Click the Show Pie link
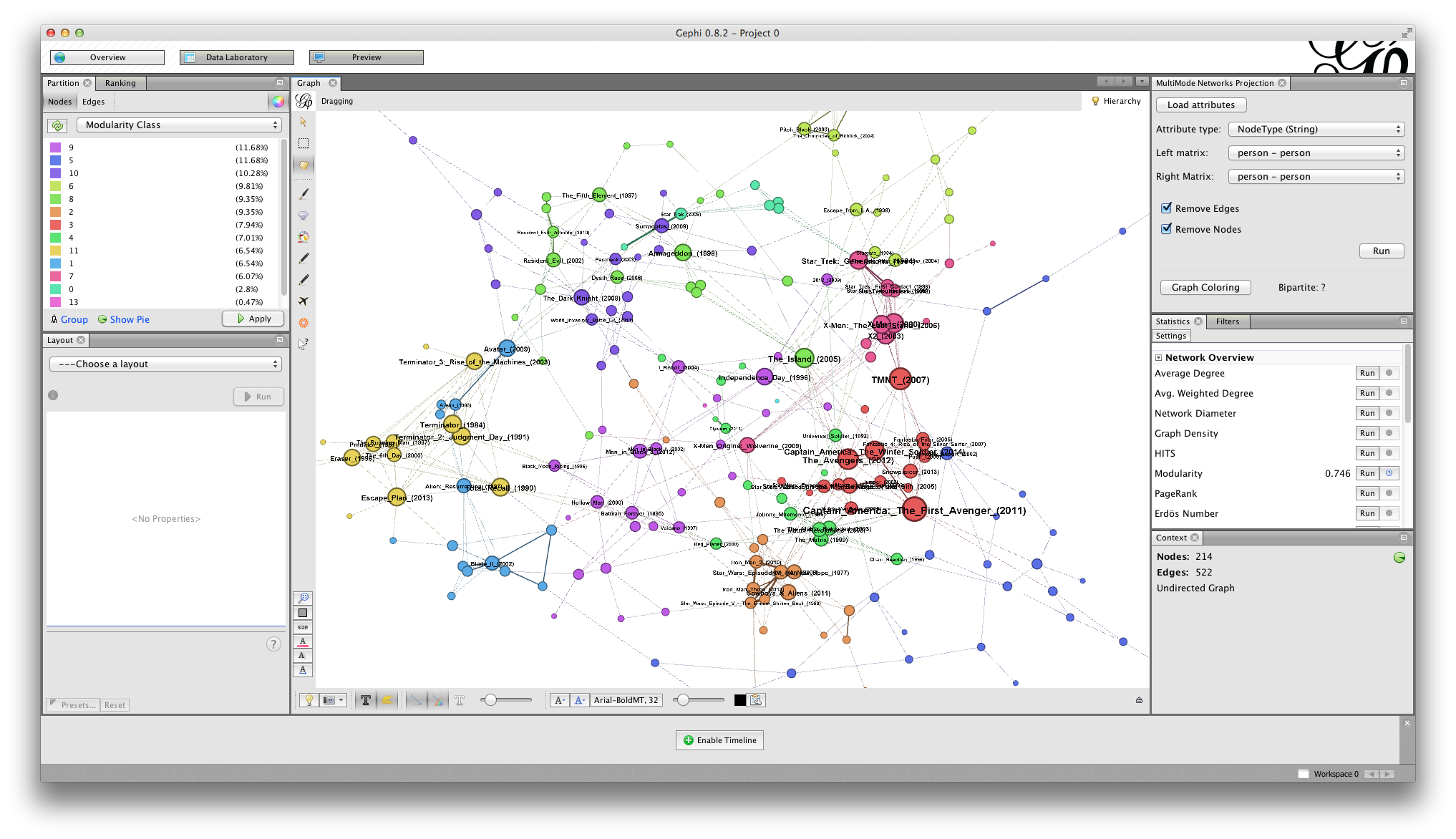This screenshot has width=1456, height=839. click(124, 320)
